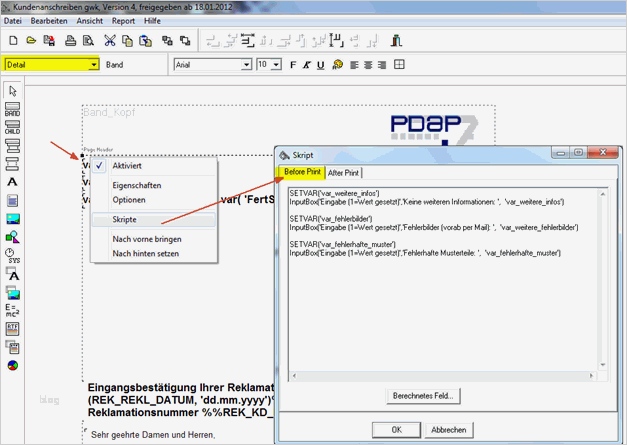627x445 pixels.
Task: Toggle centered text alignment
Action: point(368,65)
